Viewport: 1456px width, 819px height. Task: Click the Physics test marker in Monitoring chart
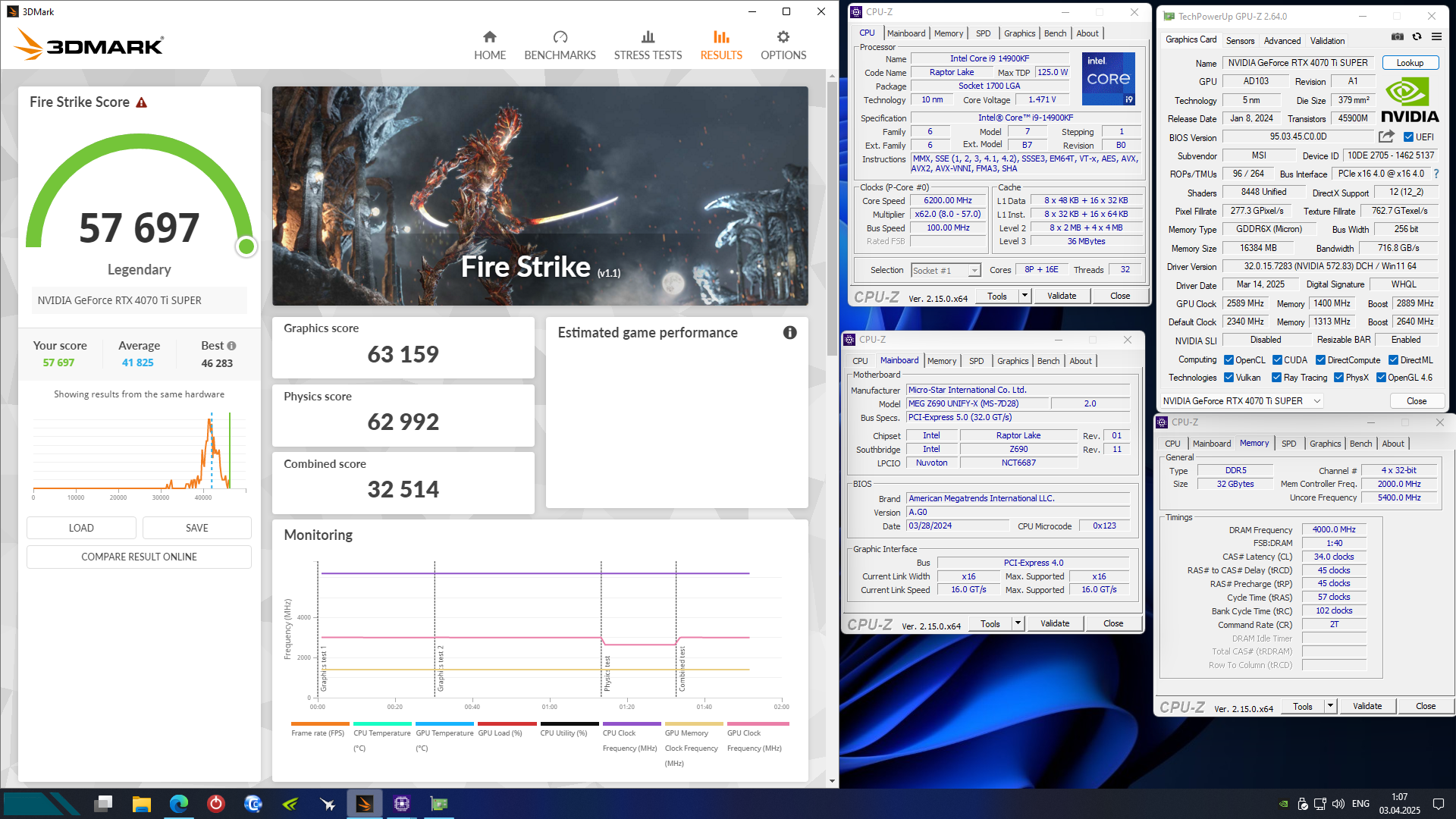click(x=607, y=673)
